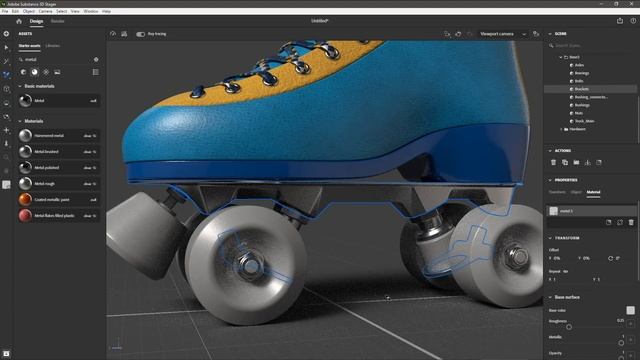Screen dimensions: 640x360
Task: Open the Help menu
Action: click(107, 11)
